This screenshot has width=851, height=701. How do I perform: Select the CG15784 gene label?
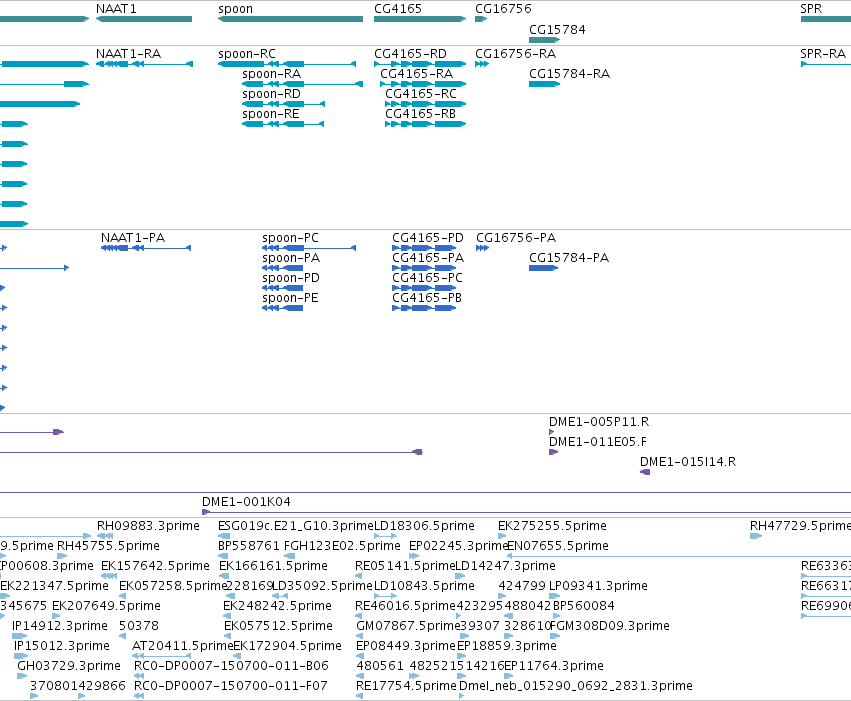click(557, 30)
